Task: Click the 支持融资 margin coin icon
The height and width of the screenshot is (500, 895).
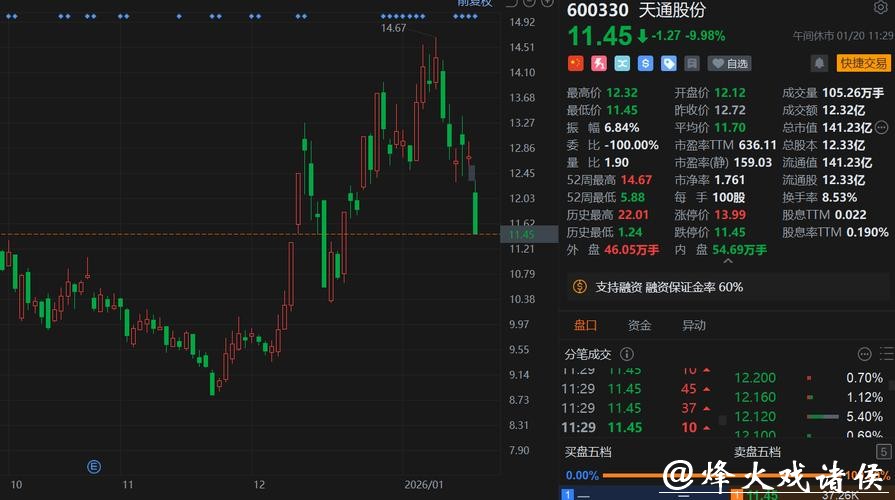Action: (x=579, y=287)
